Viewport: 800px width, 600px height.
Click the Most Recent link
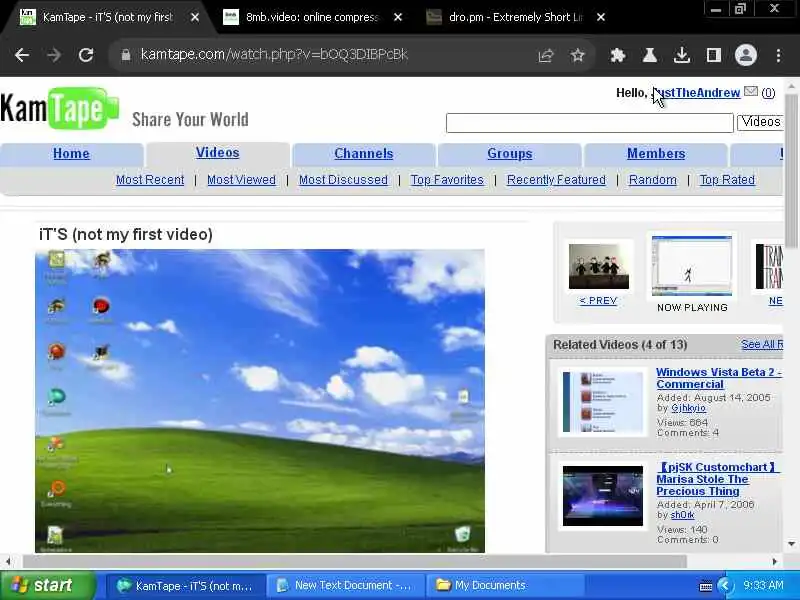(150, 180)
